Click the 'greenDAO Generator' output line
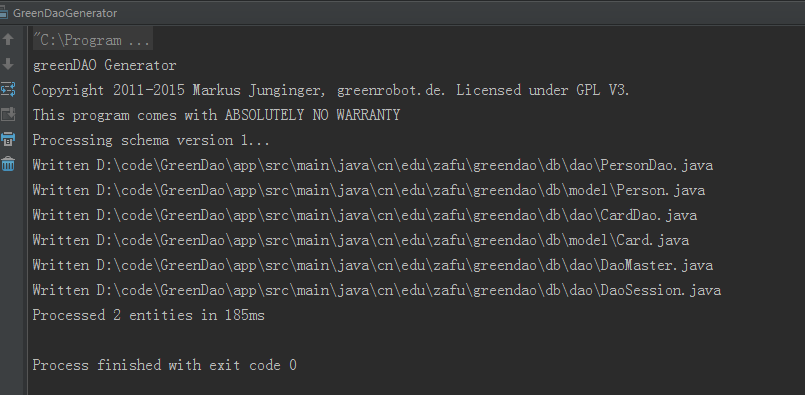The image size is (805, 395). pos(105,66)
